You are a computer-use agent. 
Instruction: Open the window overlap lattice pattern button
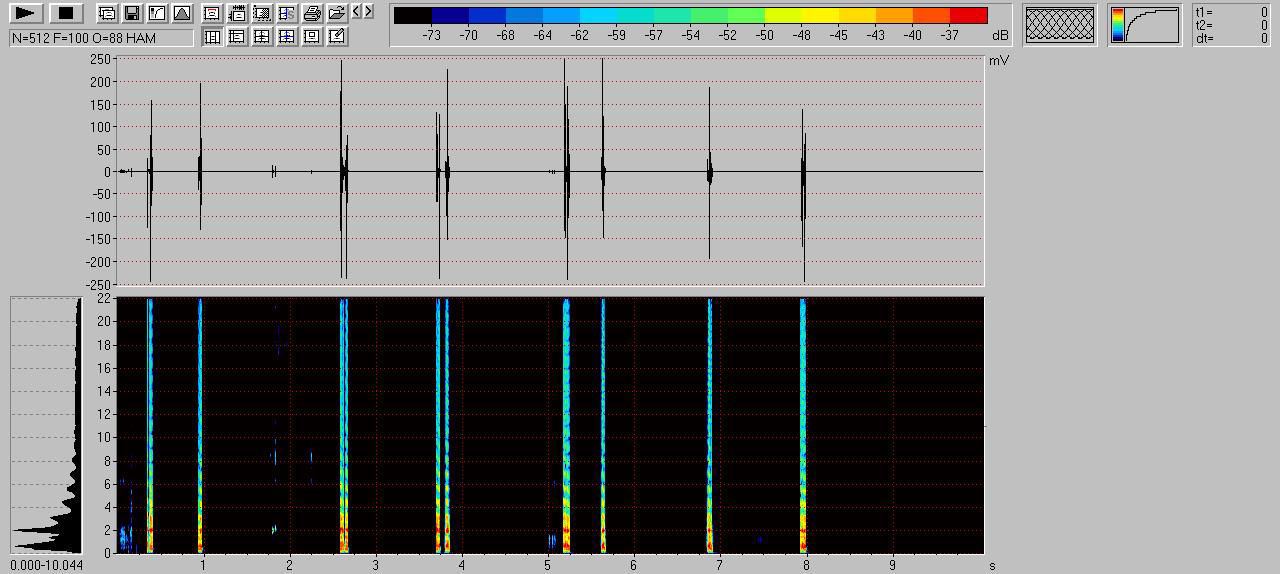coord(1059,25)
